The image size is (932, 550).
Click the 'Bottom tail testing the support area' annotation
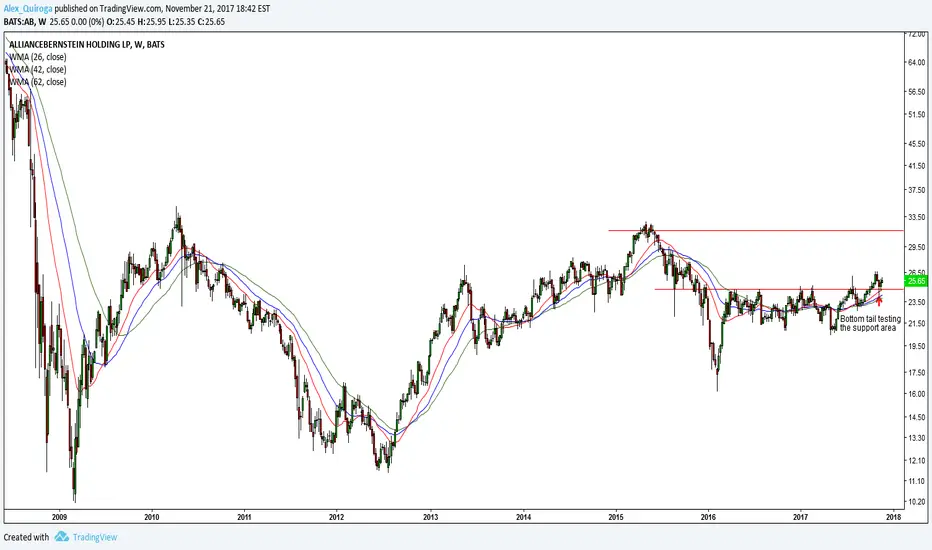pyautogui.click(x=870, y=323)
